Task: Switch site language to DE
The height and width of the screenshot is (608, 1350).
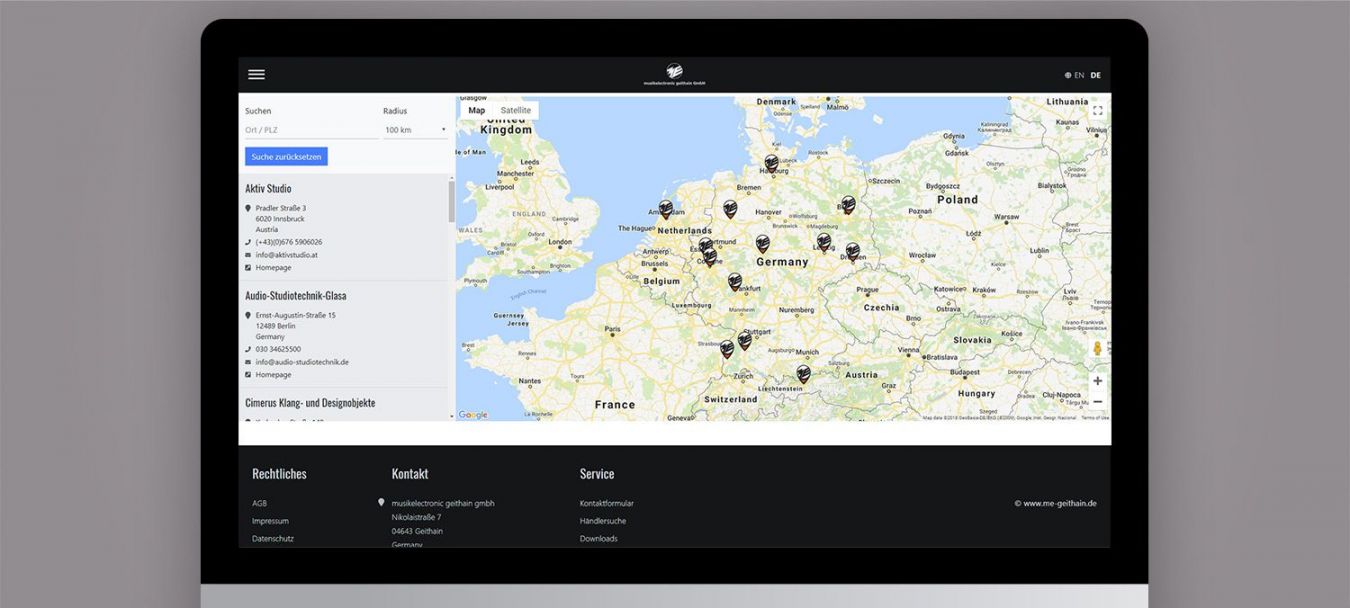Action: tap(1096, 75)
